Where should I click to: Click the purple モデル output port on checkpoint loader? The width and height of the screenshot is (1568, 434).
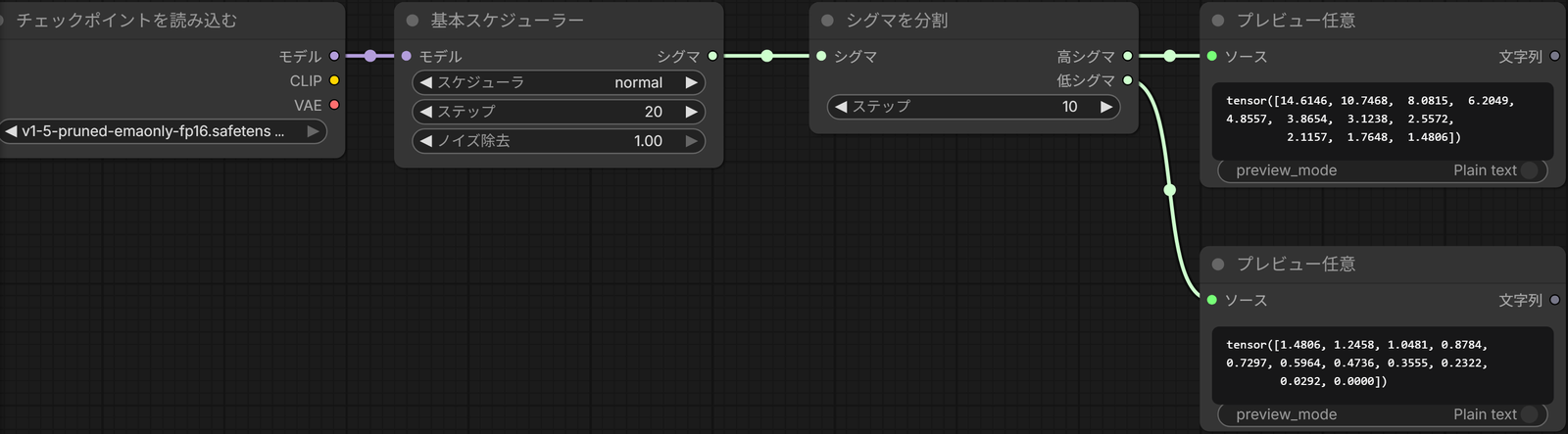pyautogui.click(x=334, y=56)
